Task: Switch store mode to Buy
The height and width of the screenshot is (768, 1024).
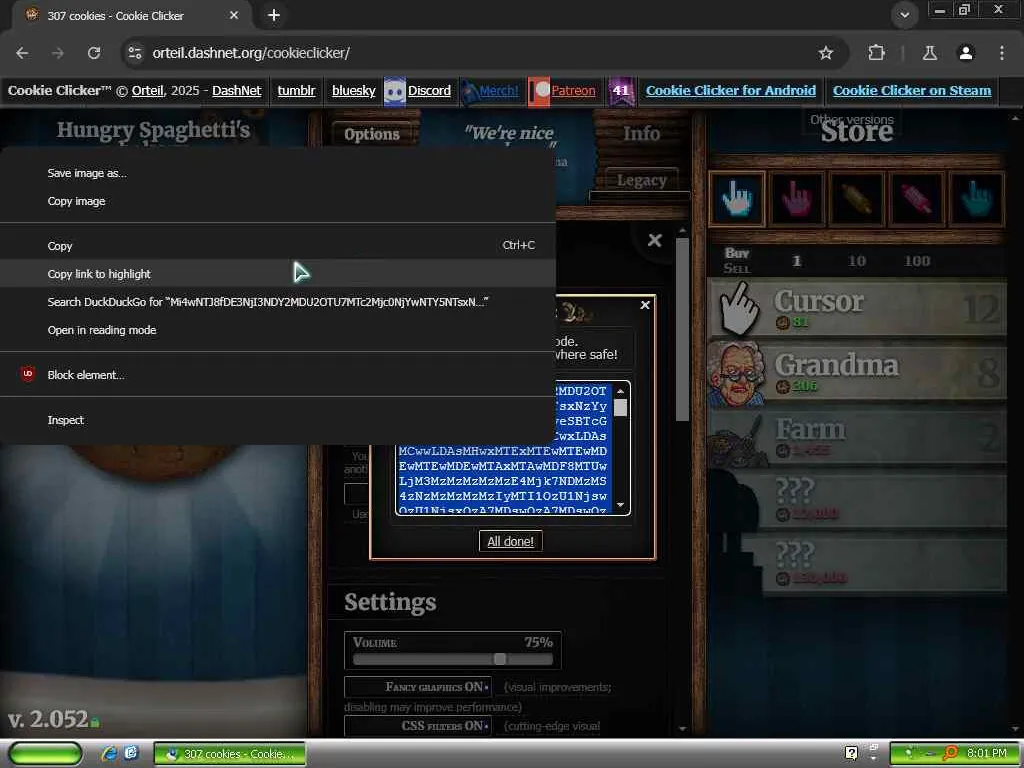Action: coord(737,253)
